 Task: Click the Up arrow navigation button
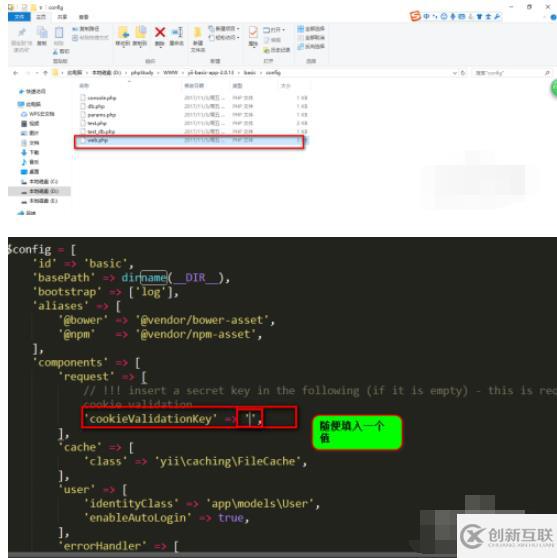click(45, 73)
